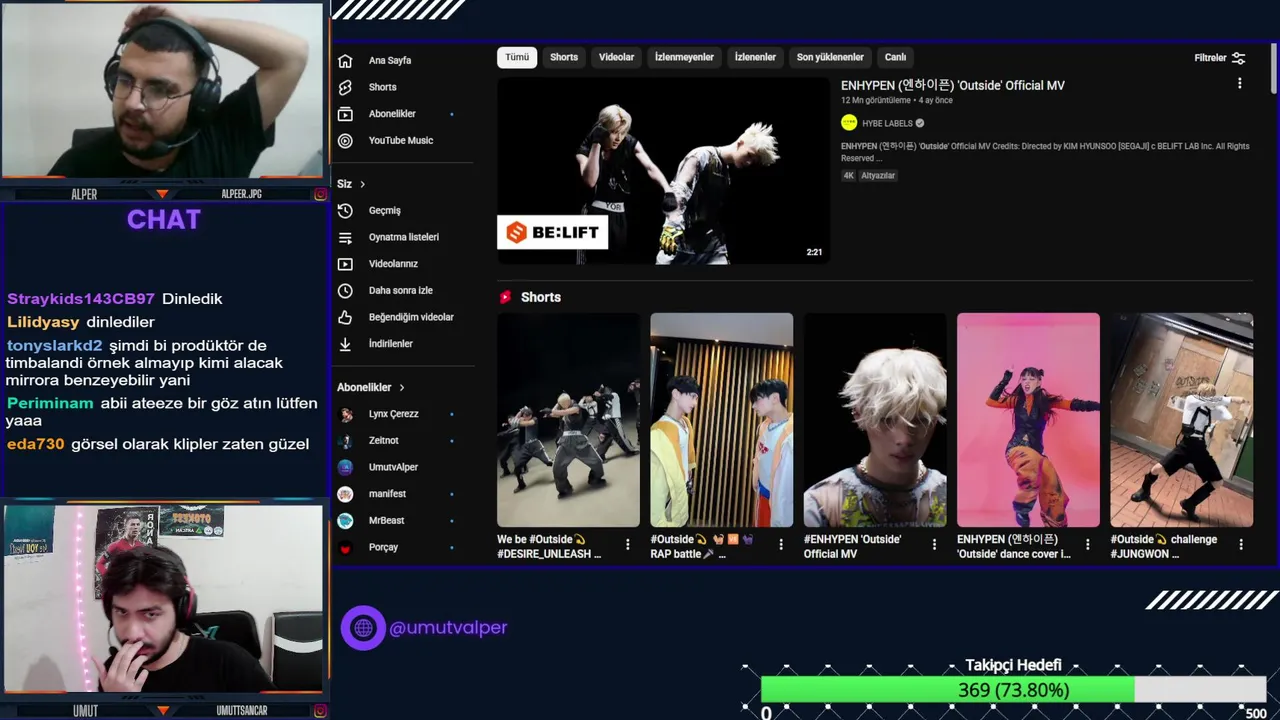Screen dimensions: 1280x720
Task: Open YouTube Music icon
Action: click(x=345, y=141)
